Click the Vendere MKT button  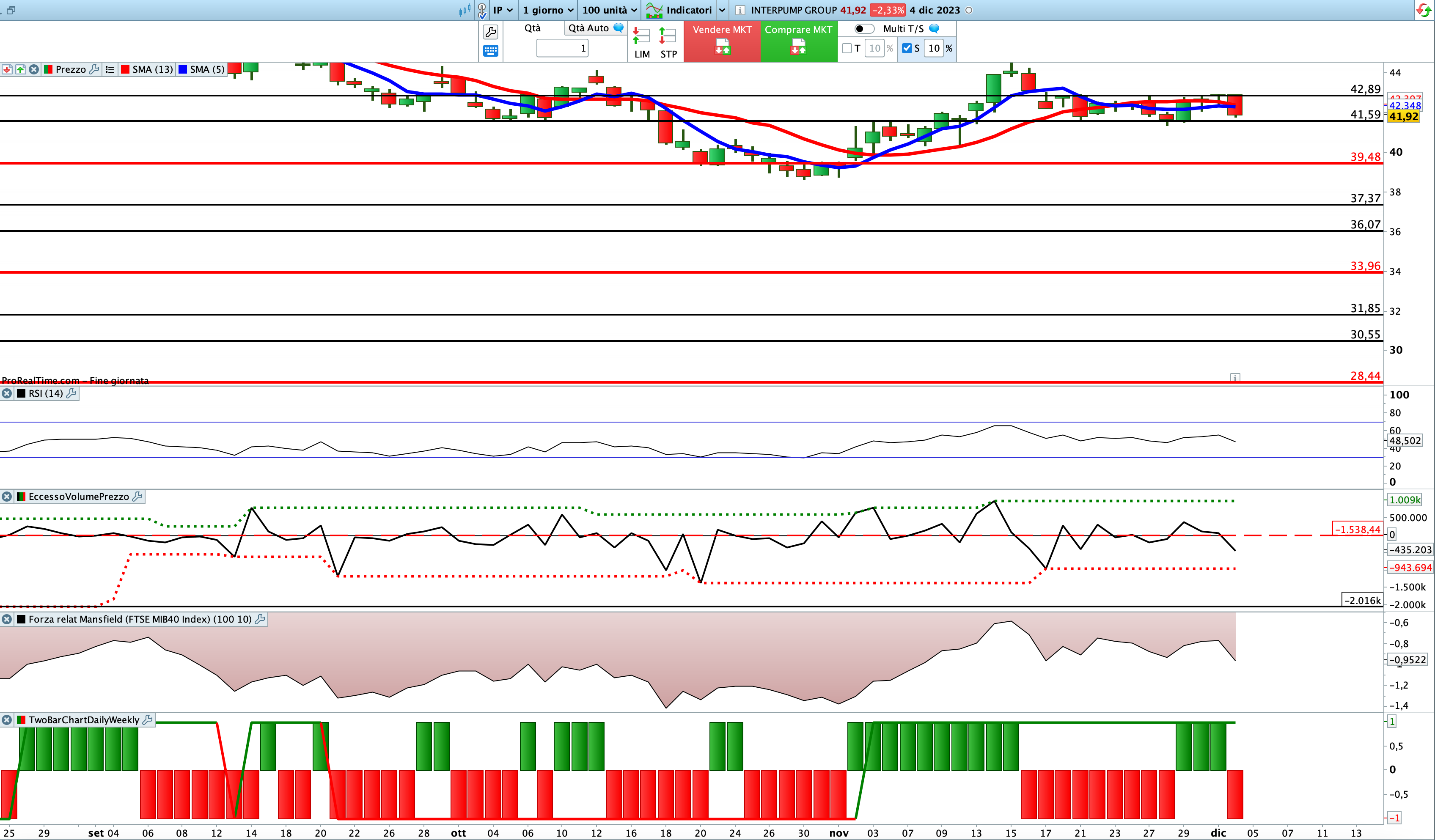click(x=722, y=41)
